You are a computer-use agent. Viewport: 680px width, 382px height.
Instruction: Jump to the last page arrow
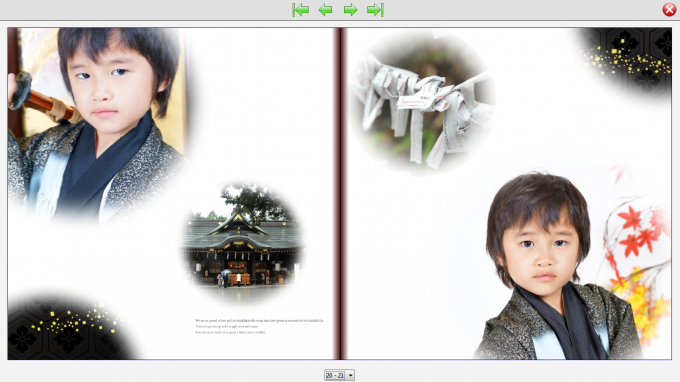coord(375,10)
